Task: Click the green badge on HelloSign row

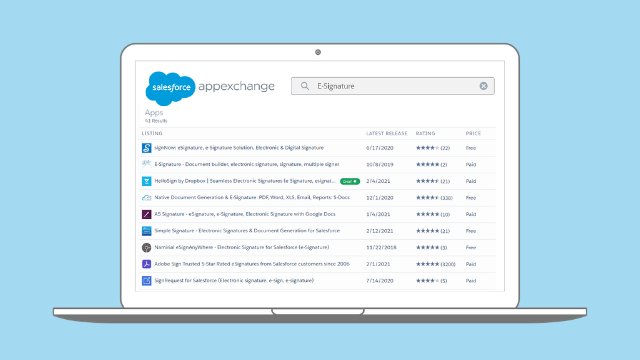Action: click(350, 181)
